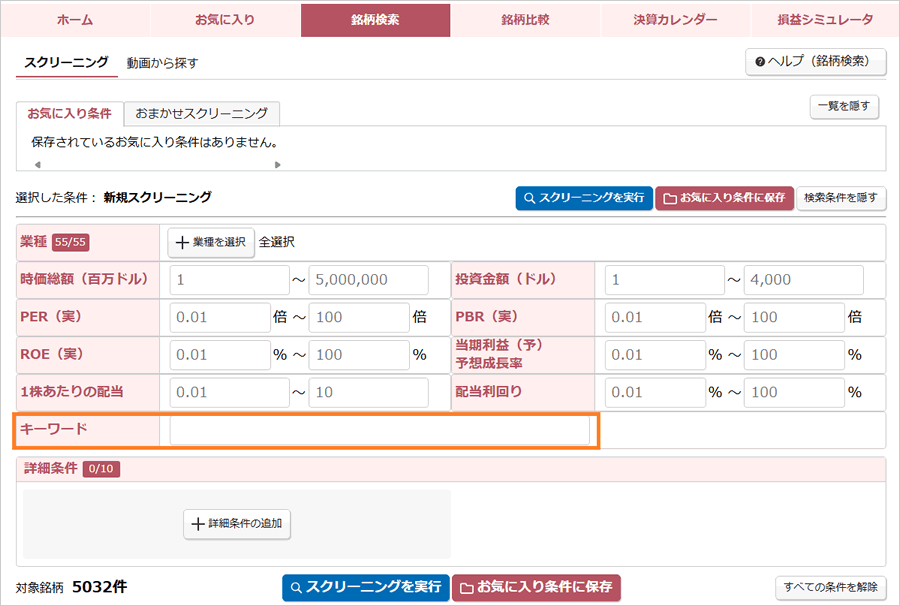This screenshot has width=900, height=606.
Task: Focus the 投資金額 maximum value field
Action: click(x=805, y=280)
